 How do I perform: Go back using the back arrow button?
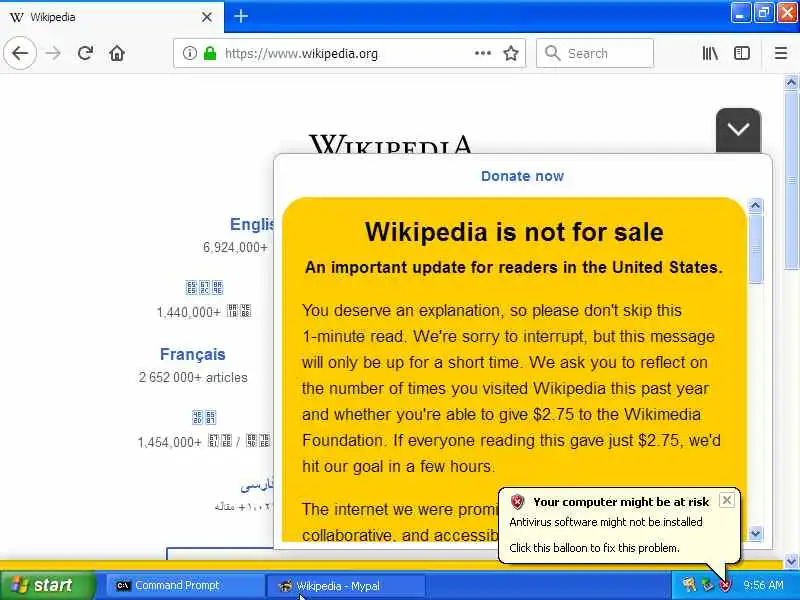20,53
